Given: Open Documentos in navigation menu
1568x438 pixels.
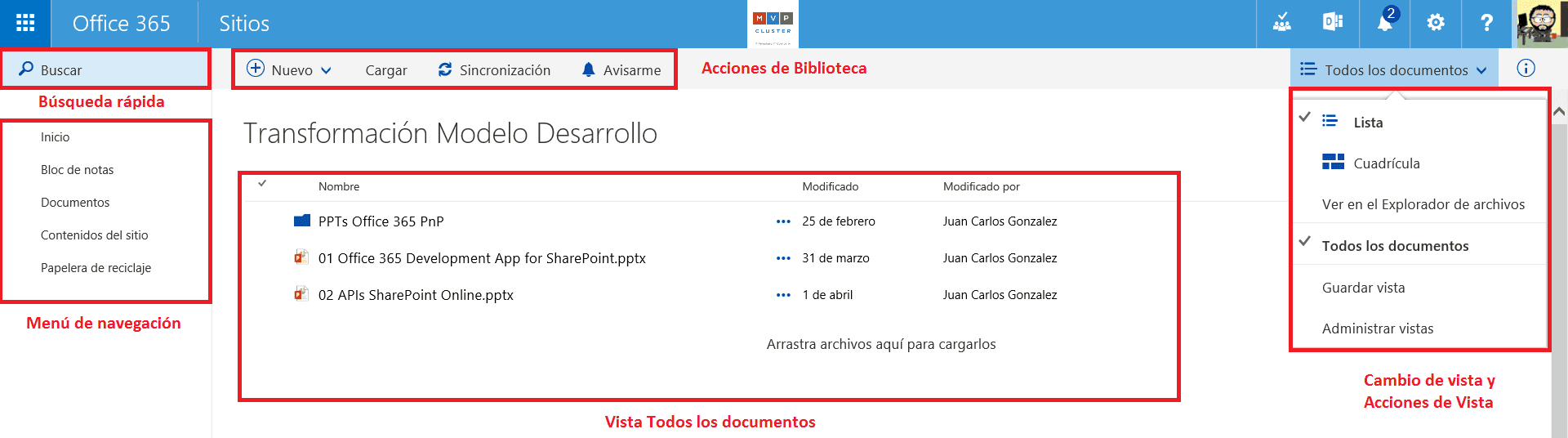Looking at the screenshot, I should click(75, 203).
